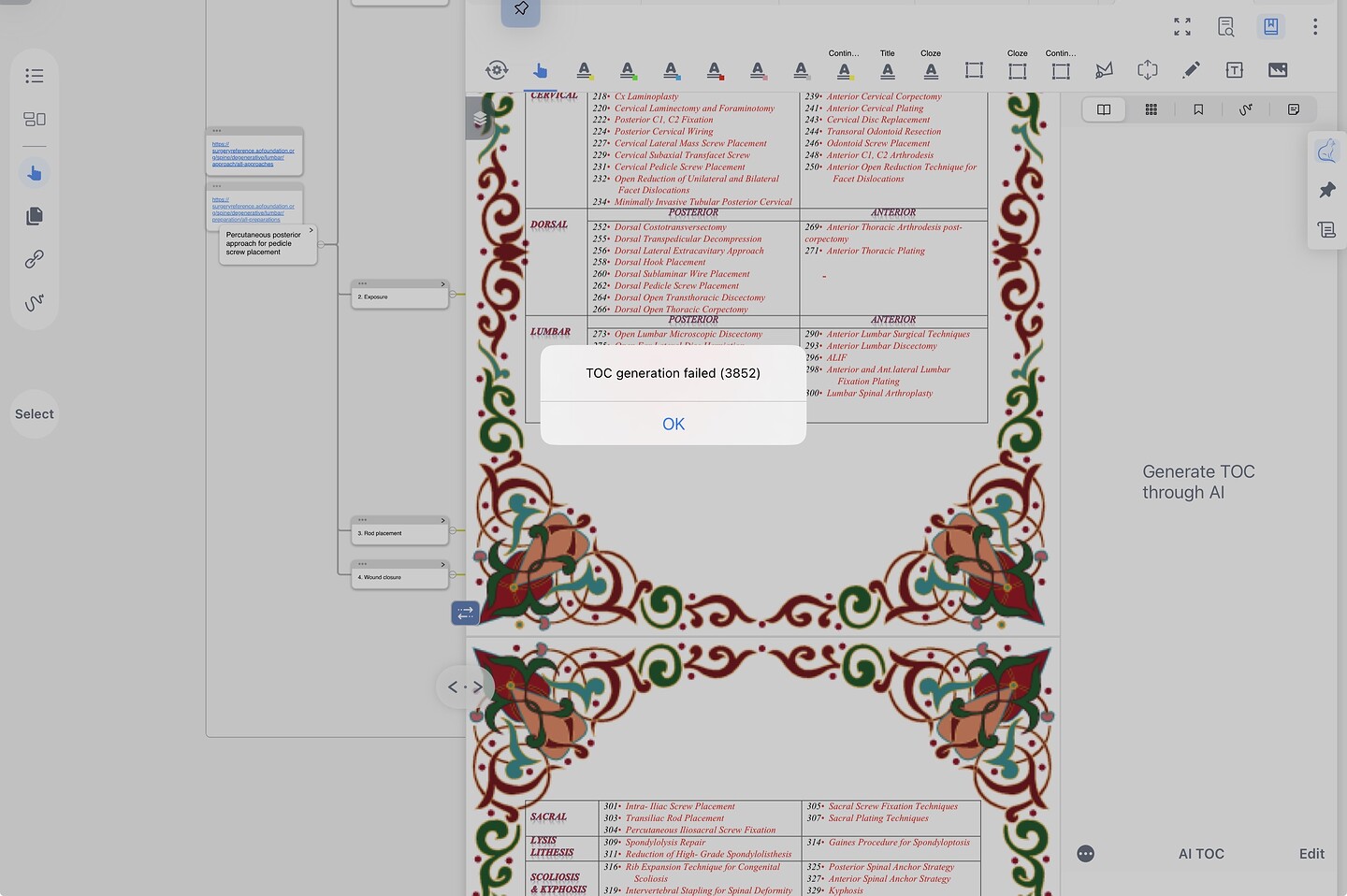Dismiss the TOC generation failed alert with OK
Image resolution: width=1347 pixels, height=896 pixels.
(673, 424)
